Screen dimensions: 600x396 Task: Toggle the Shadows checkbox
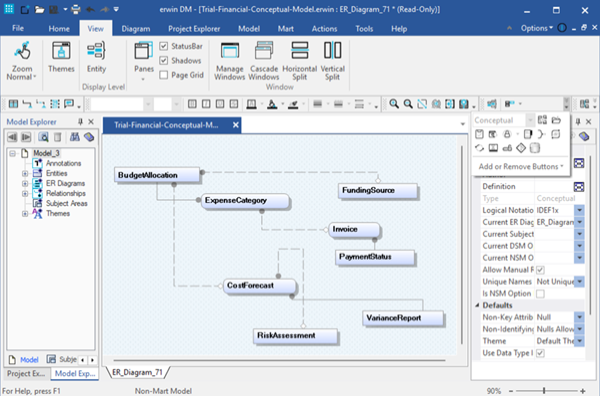164,60
